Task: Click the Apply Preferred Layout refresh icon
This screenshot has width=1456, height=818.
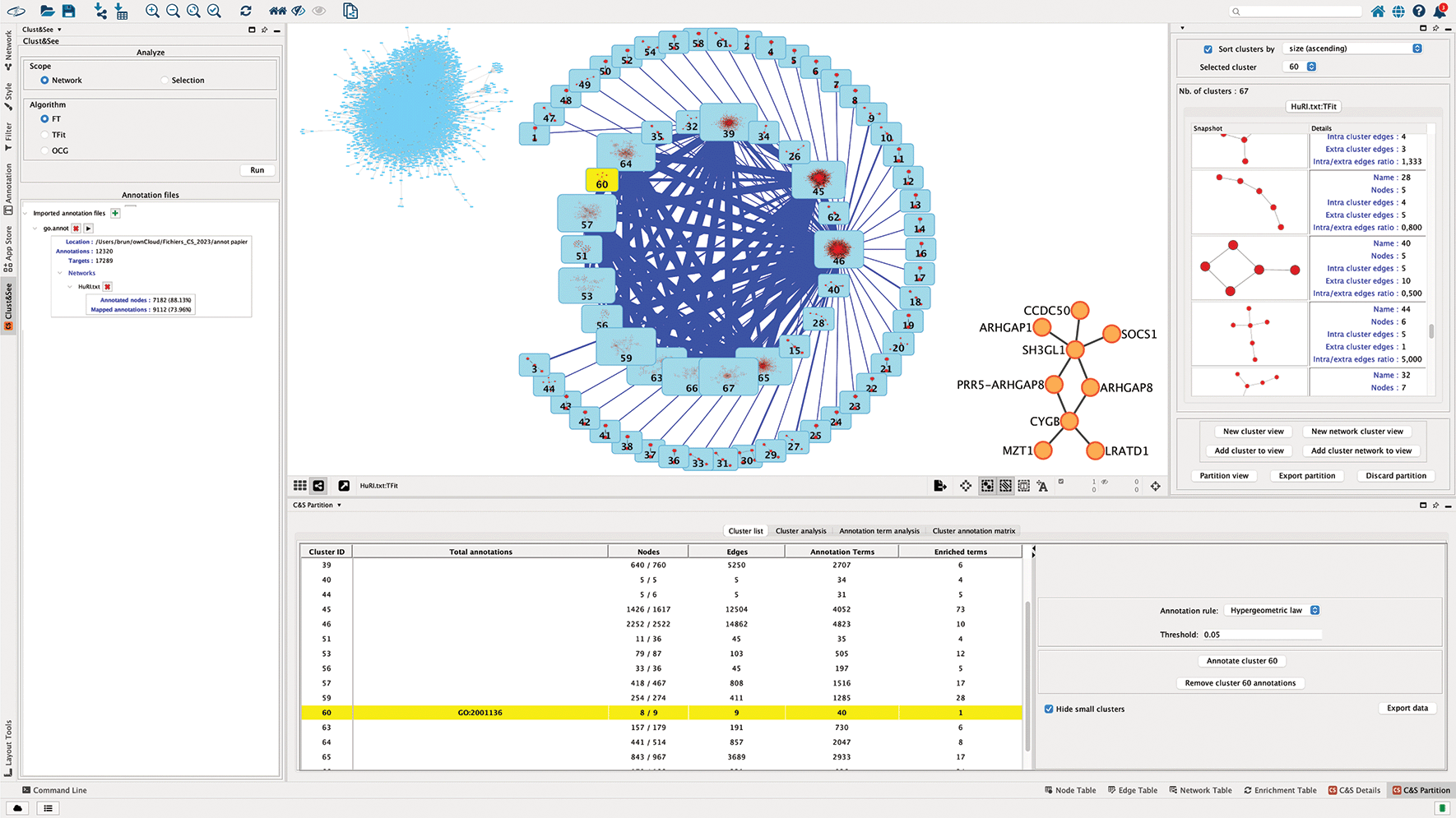Action: (246, 11)
